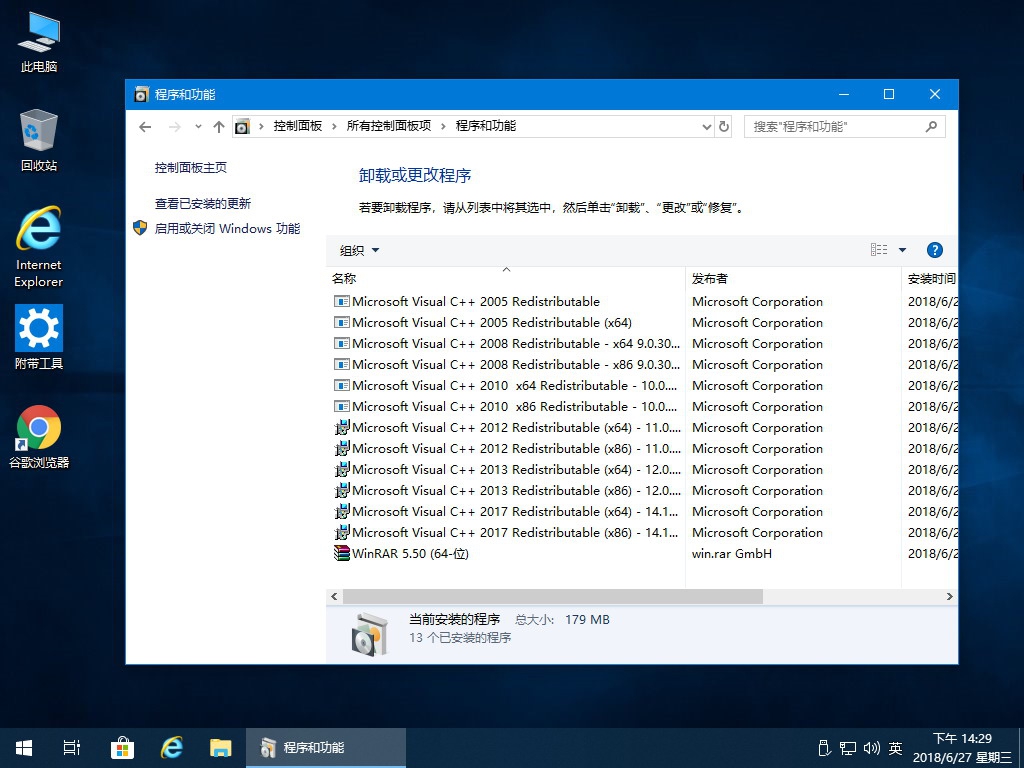
Task: Click the network tray icon
Action: pos(848,748)
